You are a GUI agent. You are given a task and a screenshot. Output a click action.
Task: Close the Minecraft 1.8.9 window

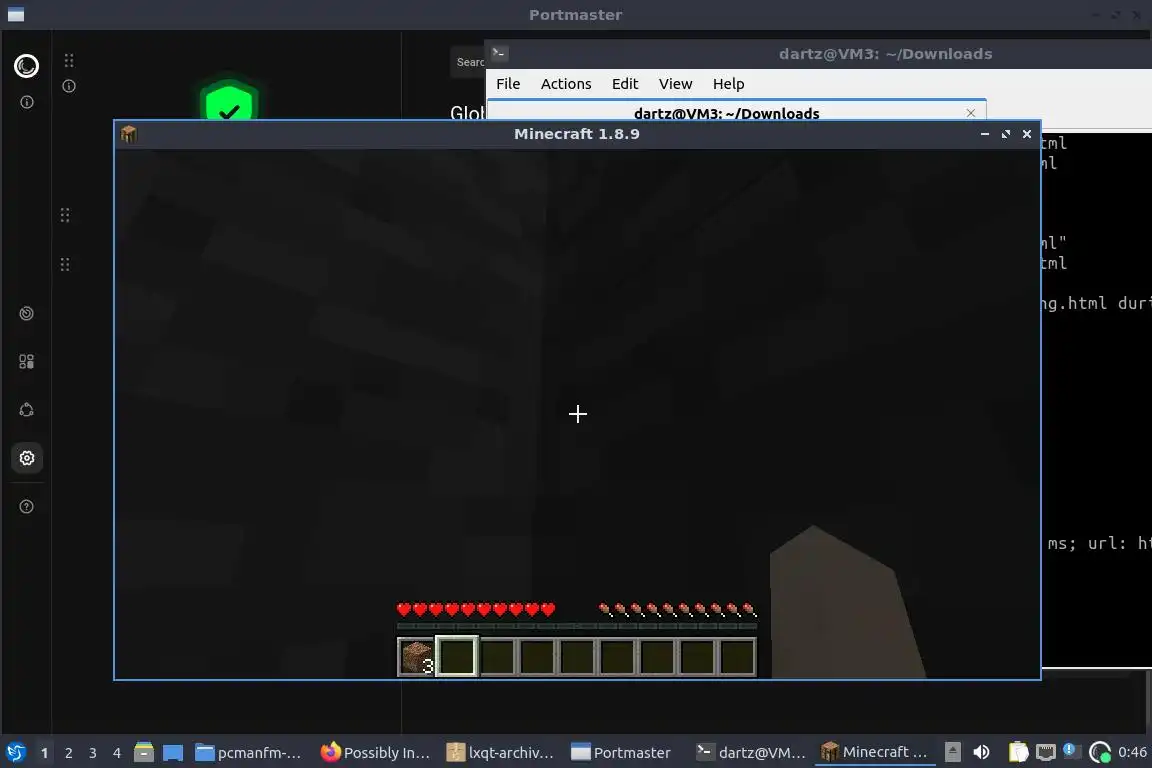[x=1027, y=134]
